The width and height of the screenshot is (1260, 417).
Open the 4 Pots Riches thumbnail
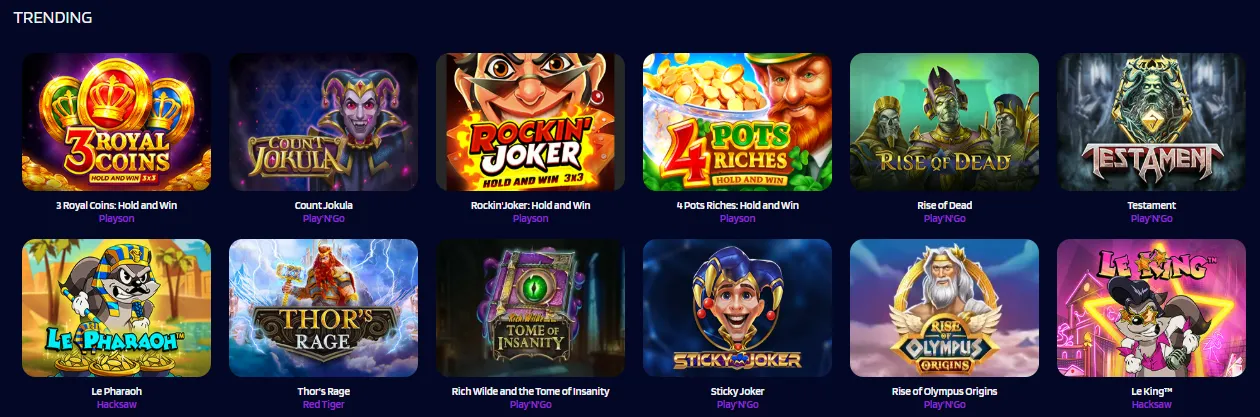point(737,122)
